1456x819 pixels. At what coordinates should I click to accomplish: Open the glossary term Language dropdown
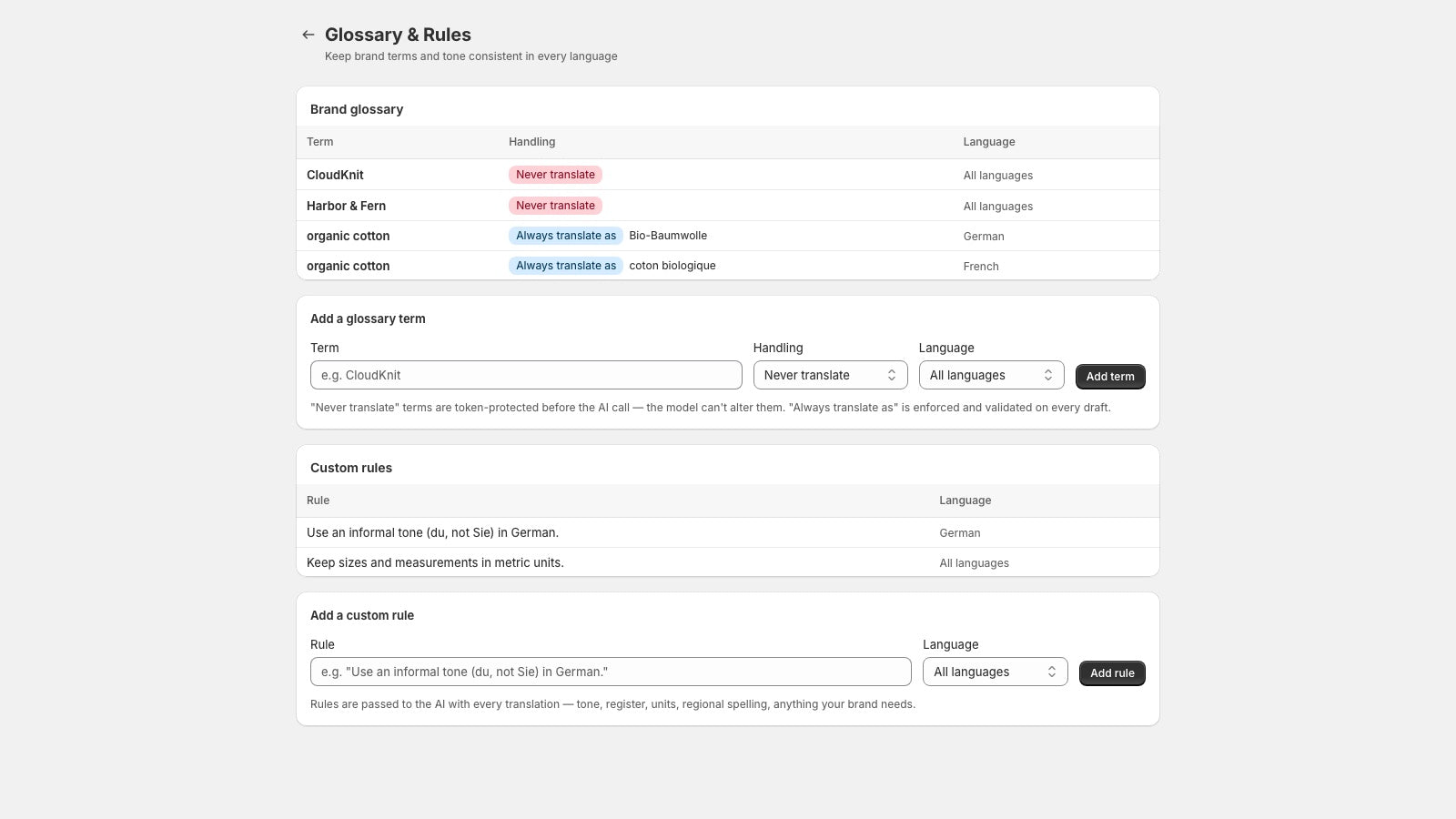991,375
